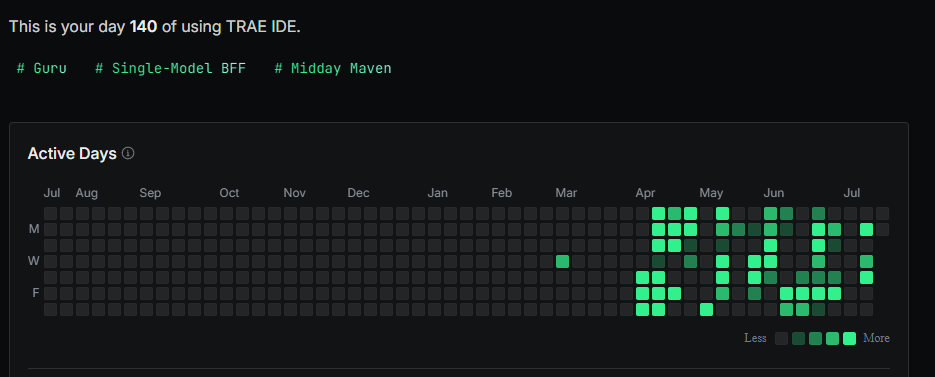Click the bold "140" day count
Image resolution: width=935 pixels, height=377 pixels.
click(144, 27)
